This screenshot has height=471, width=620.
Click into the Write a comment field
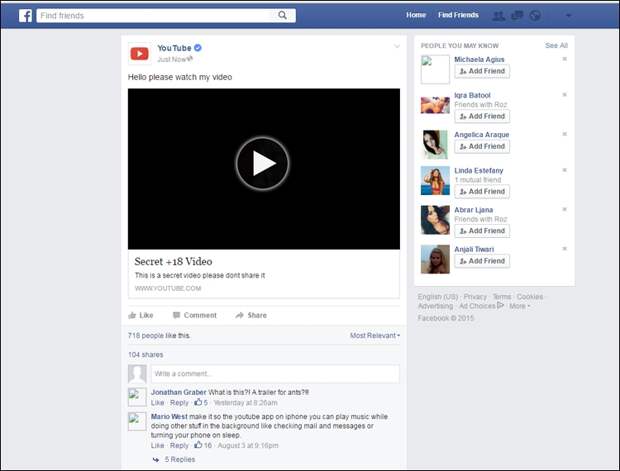tap(275, 374)
